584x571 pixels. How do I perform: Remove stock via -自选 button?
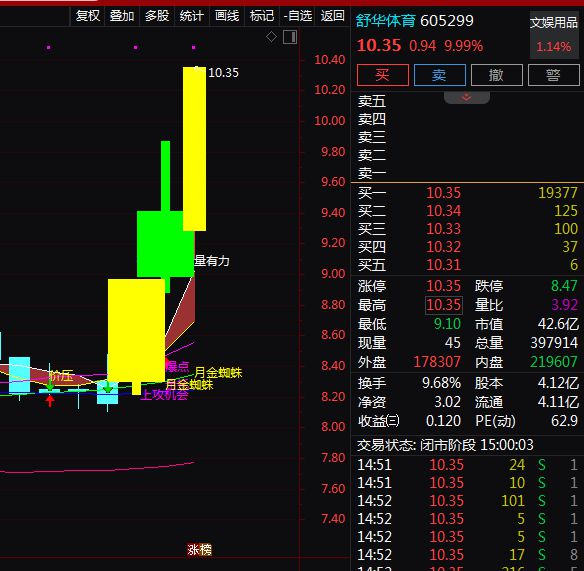(x=297, y=16)
